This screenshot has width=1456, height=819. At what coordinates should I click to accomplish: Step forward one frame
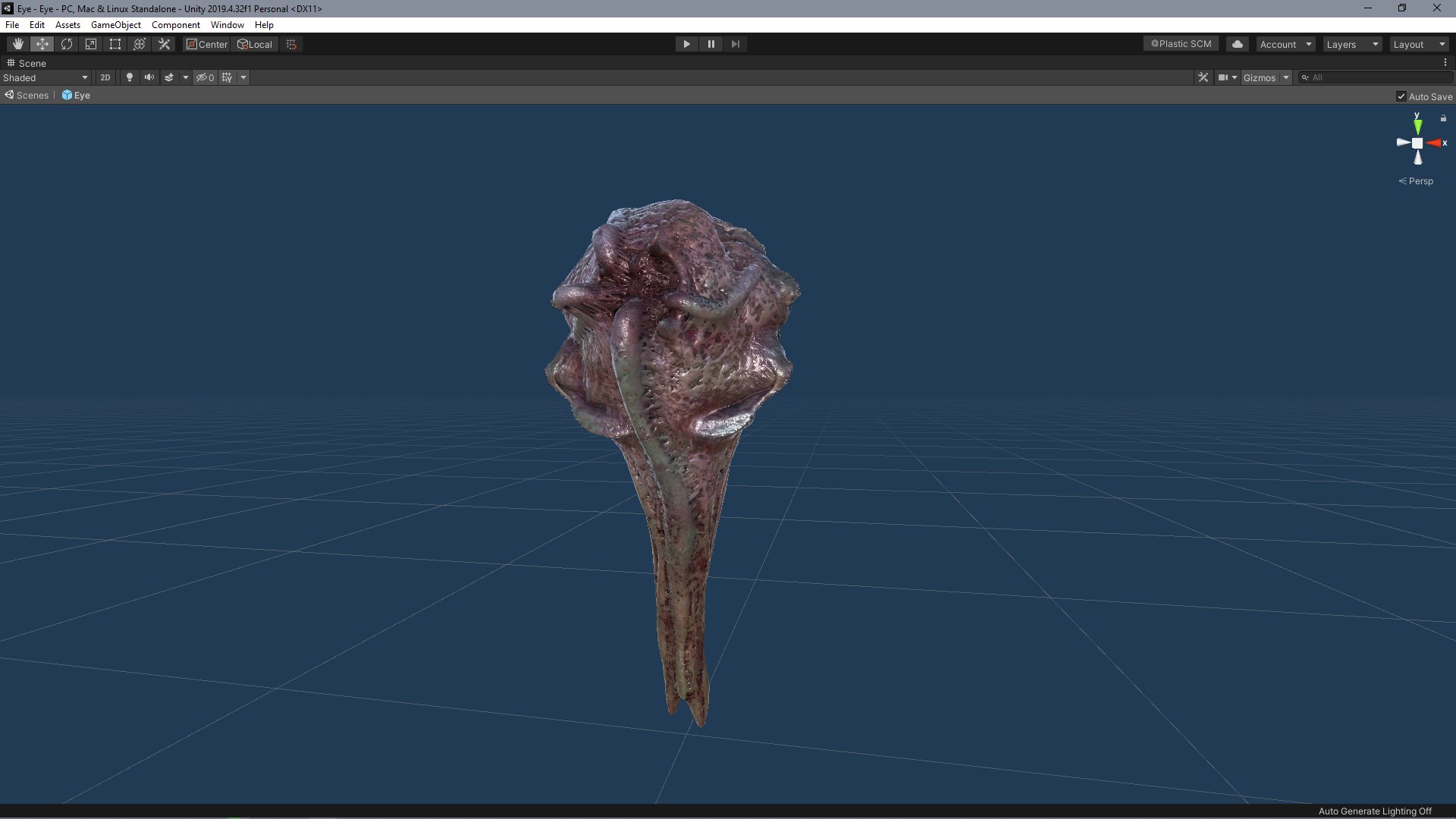click(x=735, y=44)
